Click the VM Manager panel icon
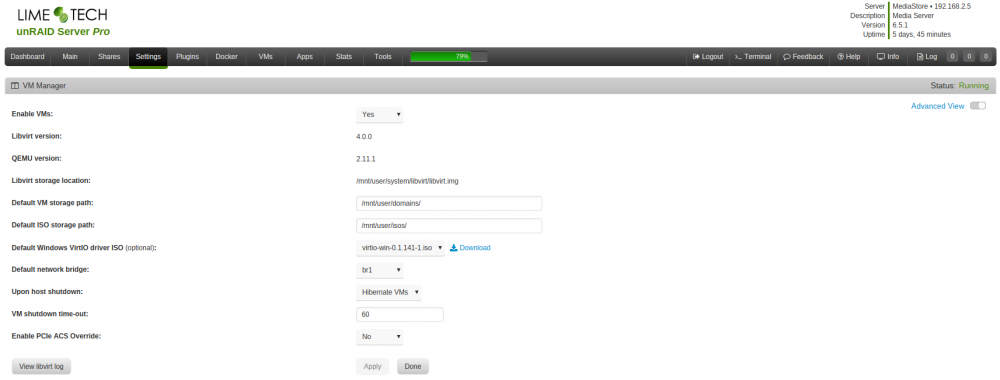Viewport: 1000px width, 380px height. (x=15, y=85)
